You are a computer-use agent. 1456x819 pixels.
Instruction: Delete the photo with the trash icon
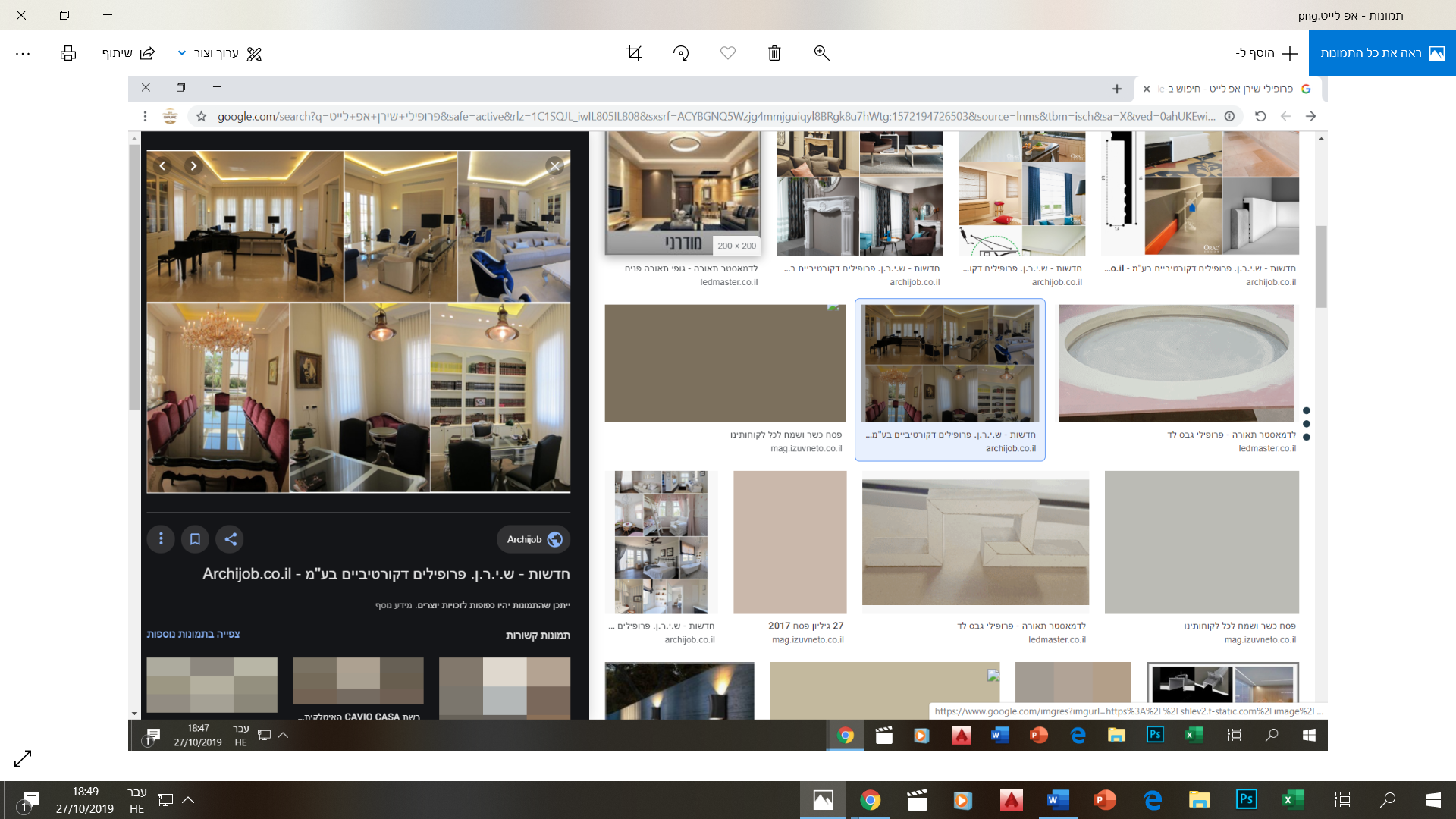coord(774,53)
